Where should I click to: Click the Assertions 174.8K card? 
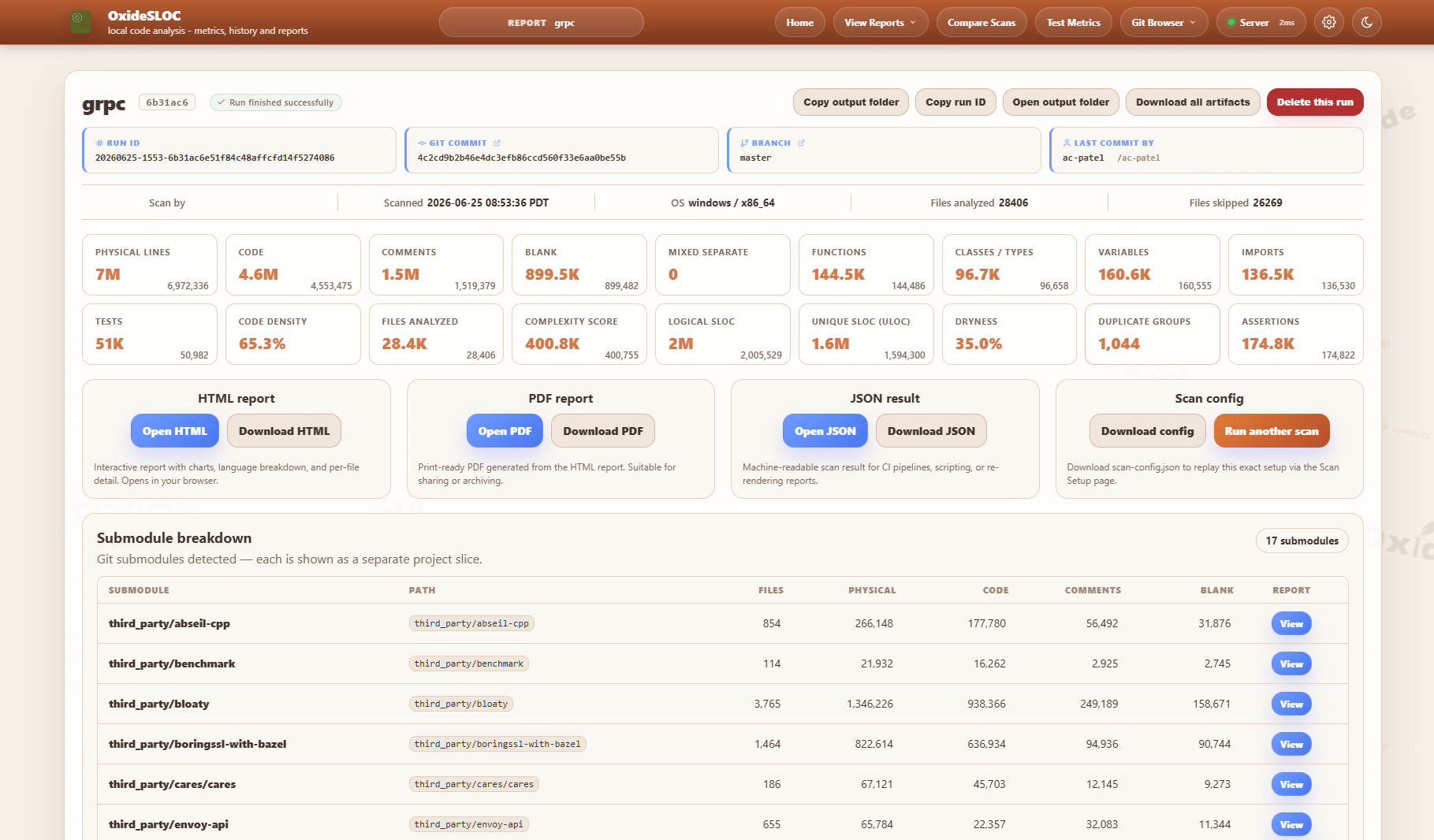click(x=1296, y=334)
